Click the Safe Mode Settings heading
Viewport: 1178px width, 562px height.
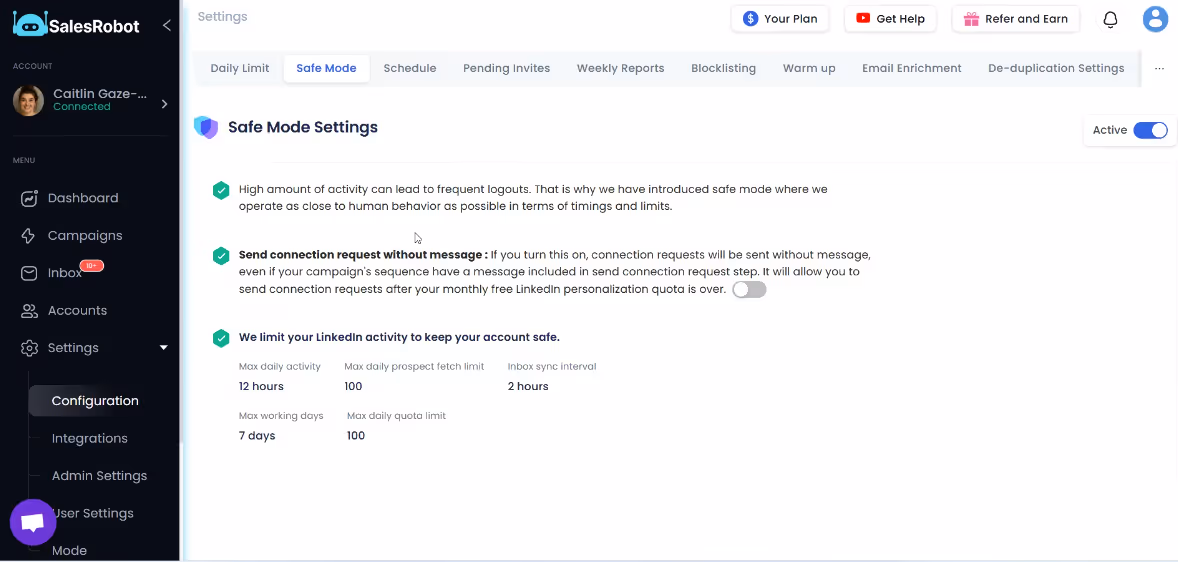[x=303, y=128]
